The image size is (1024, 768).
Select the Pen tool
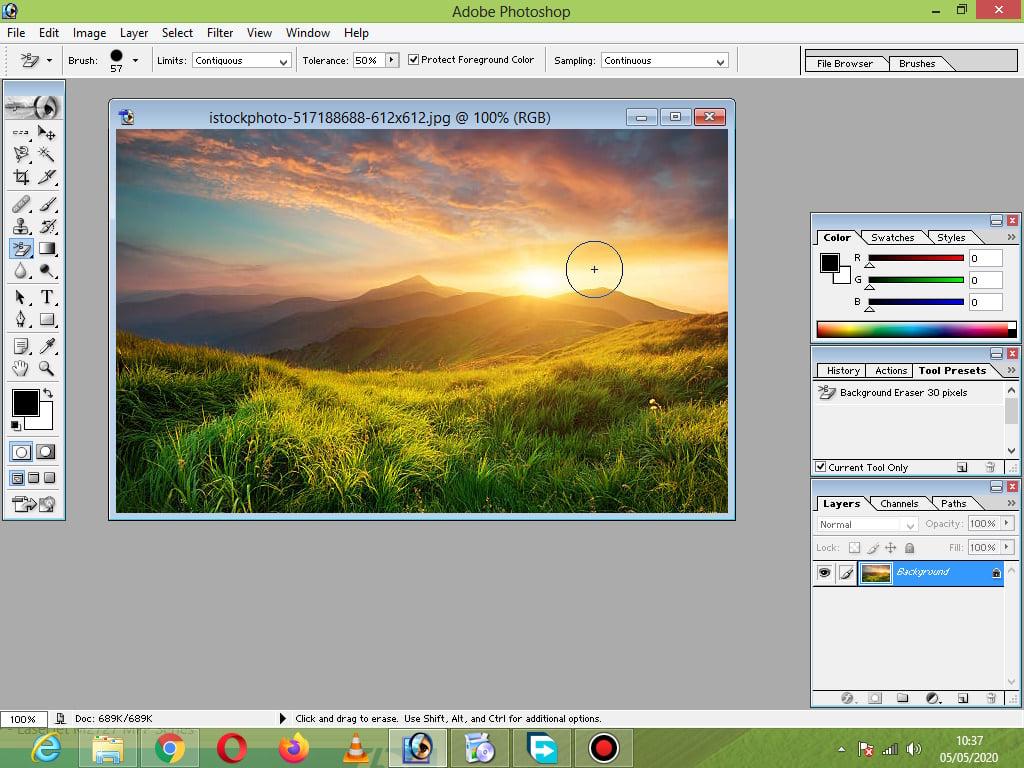click(20, 320)
